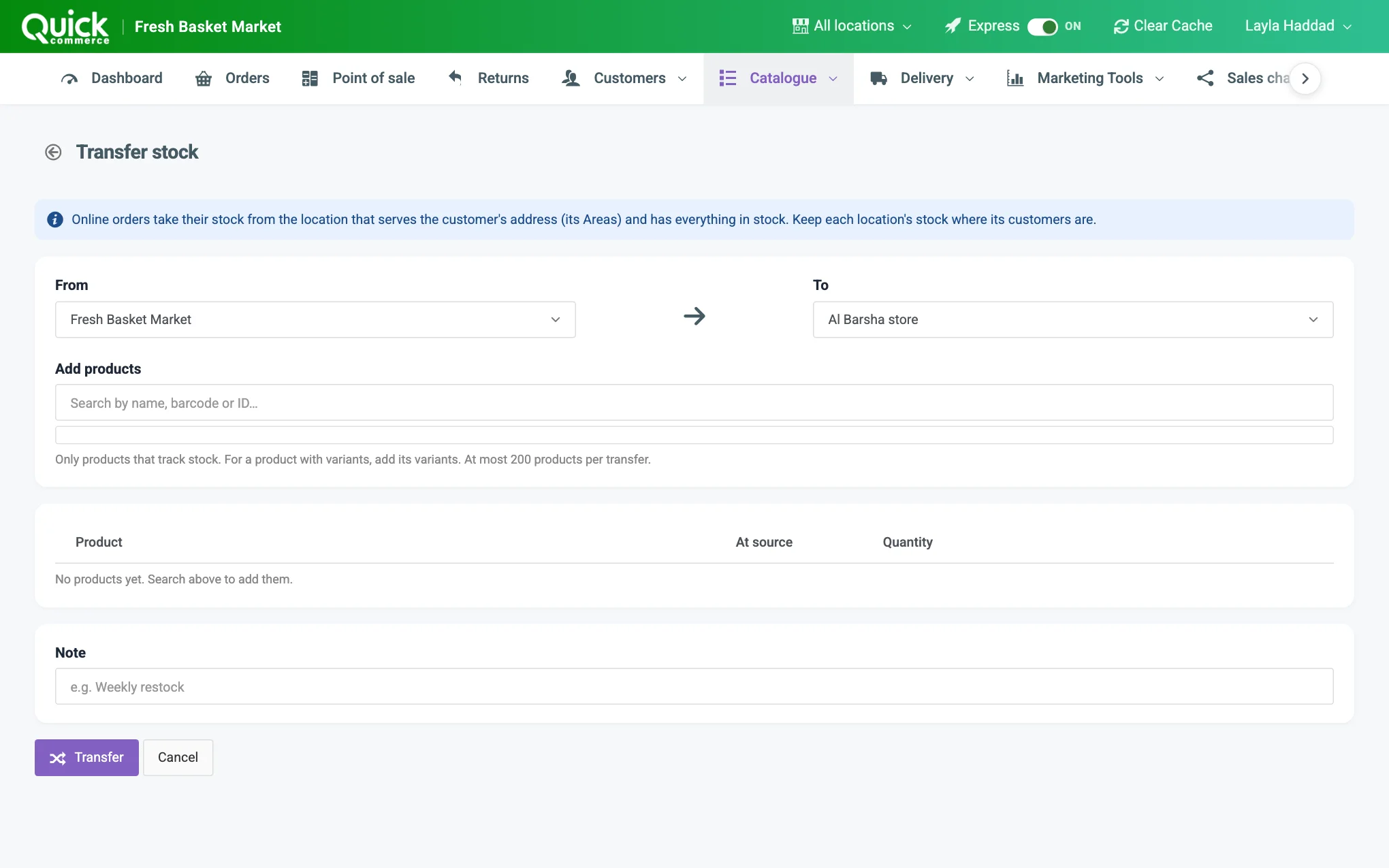Click the Product column header
Viewport: 1389px width, 868px height.
(99, 542)
